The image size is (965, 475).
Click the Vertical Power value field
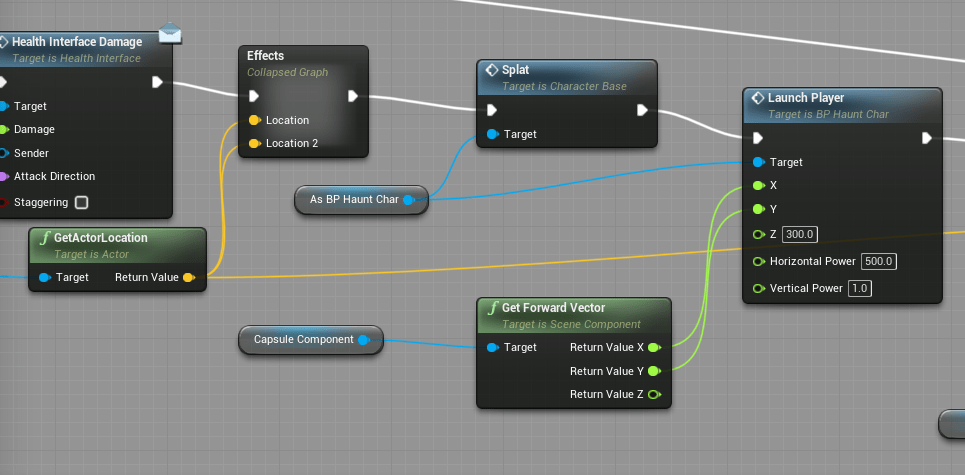[860, 288]
